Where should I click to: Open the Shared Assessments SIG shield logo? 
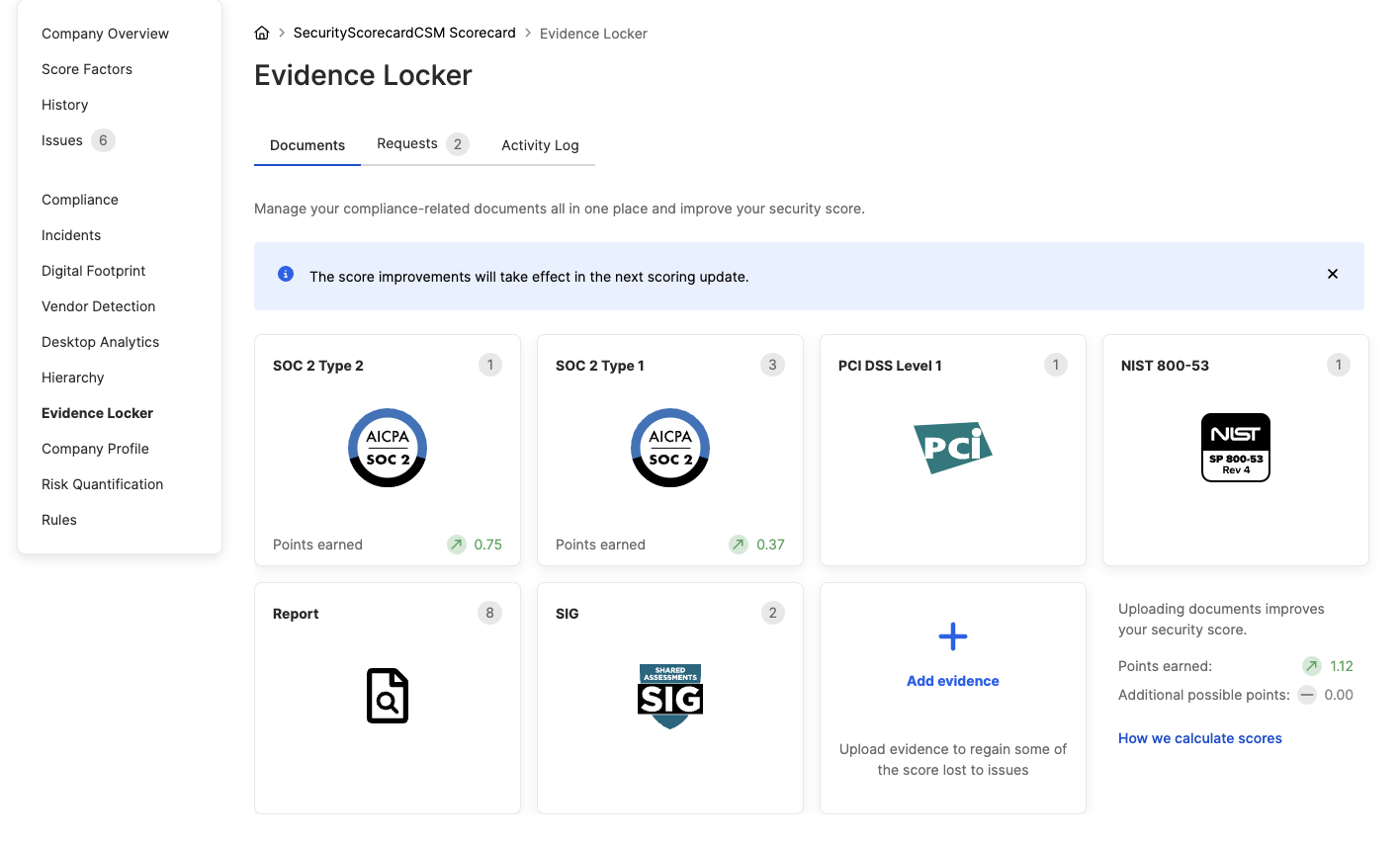(x=669, y=696)
